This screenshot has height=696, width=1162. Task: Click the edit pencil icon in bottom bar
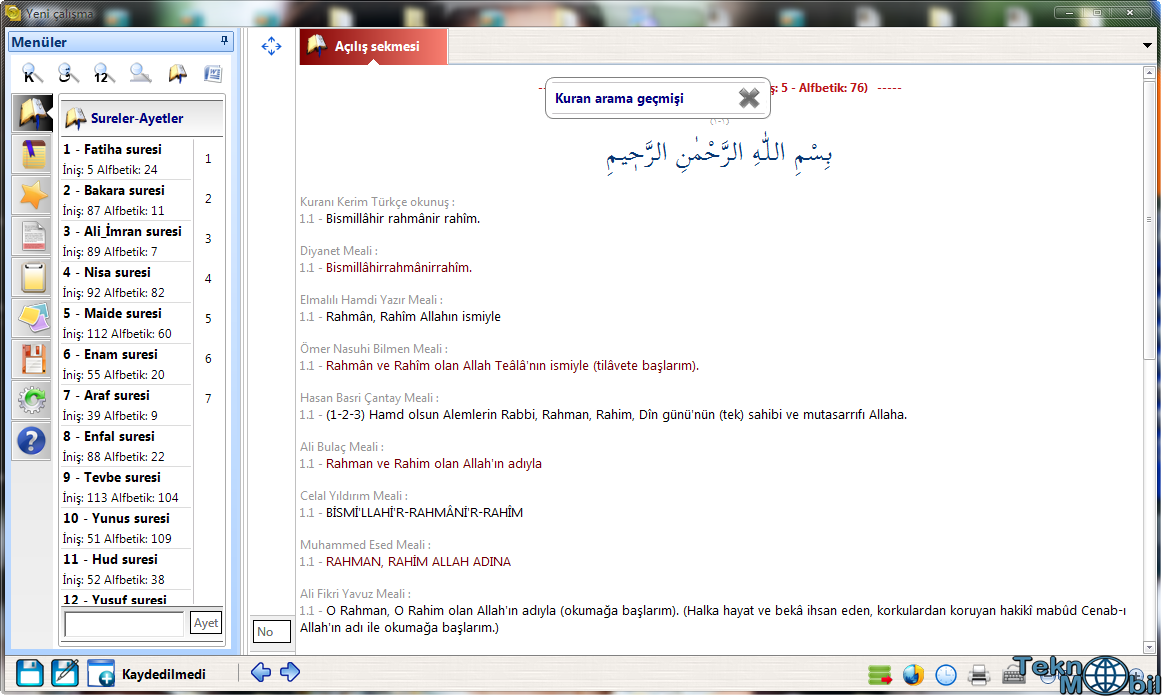point(65,673)
